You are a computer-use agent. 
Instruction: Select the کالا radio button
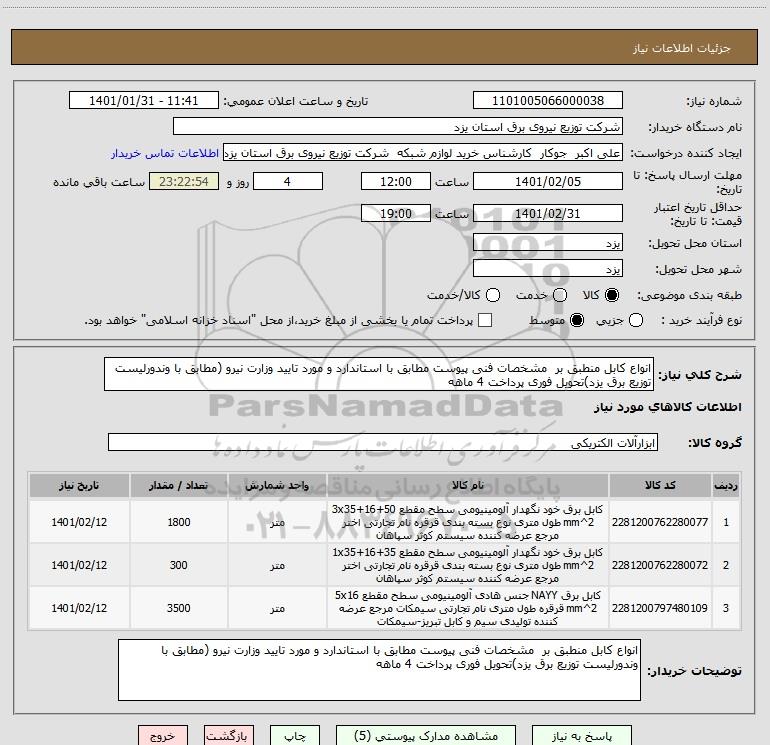pos(612,295)
